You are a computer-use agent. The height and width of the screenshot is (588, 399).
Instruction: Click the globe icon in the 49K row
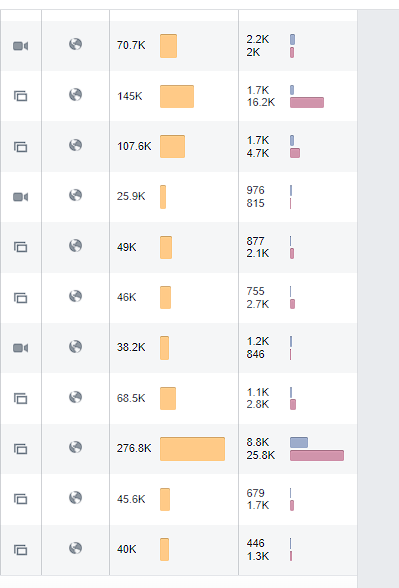click(x=75, y=246)
